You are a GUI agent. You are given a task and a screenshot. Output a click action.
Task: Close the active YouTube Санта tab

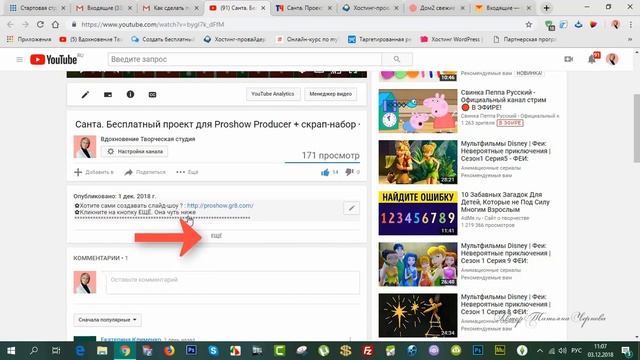click(263, 8)
